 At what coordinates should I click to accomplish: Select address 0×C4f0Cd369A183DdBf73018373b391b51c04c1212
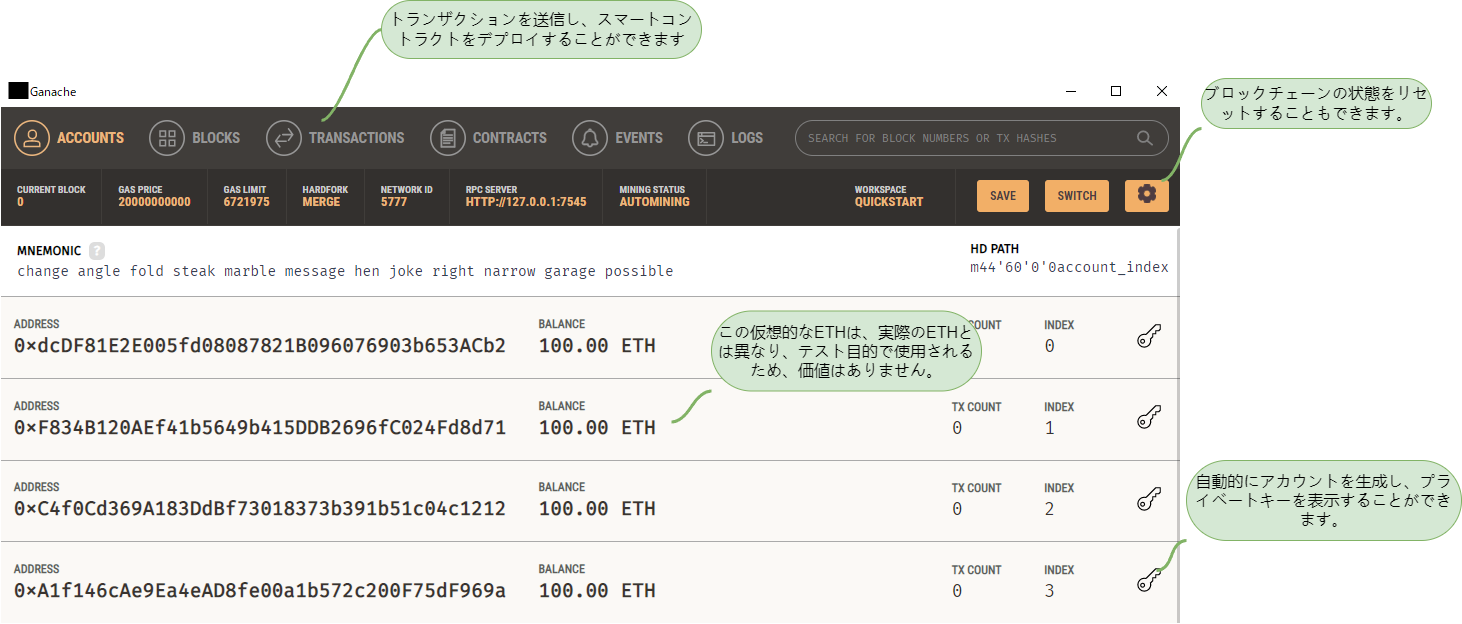point(260,509)
